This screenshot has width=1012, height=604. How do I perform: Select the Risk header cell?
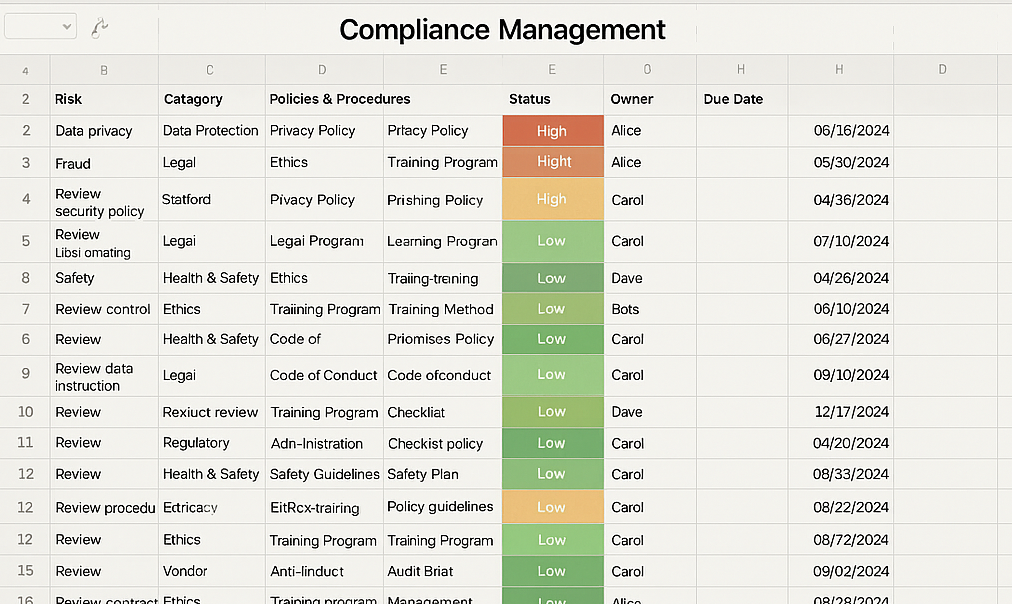(103, 99)
